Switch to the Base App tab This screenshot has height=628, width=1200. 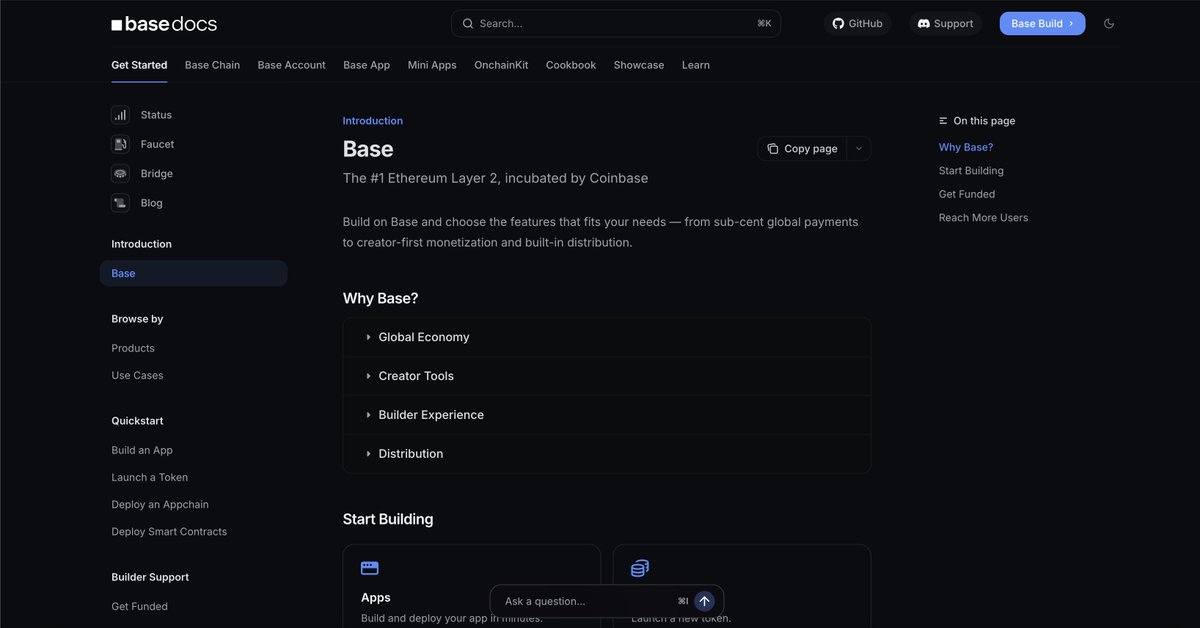366,65
